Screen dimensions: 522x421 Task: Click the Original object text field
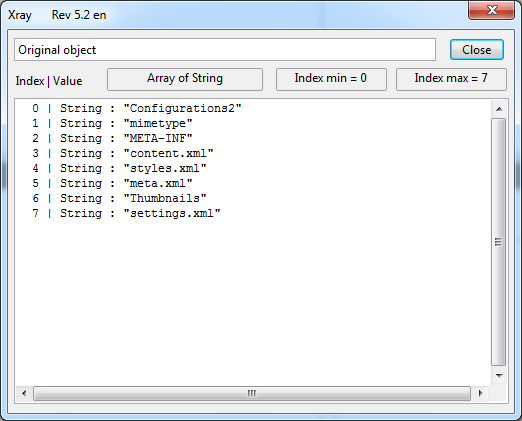225,50
